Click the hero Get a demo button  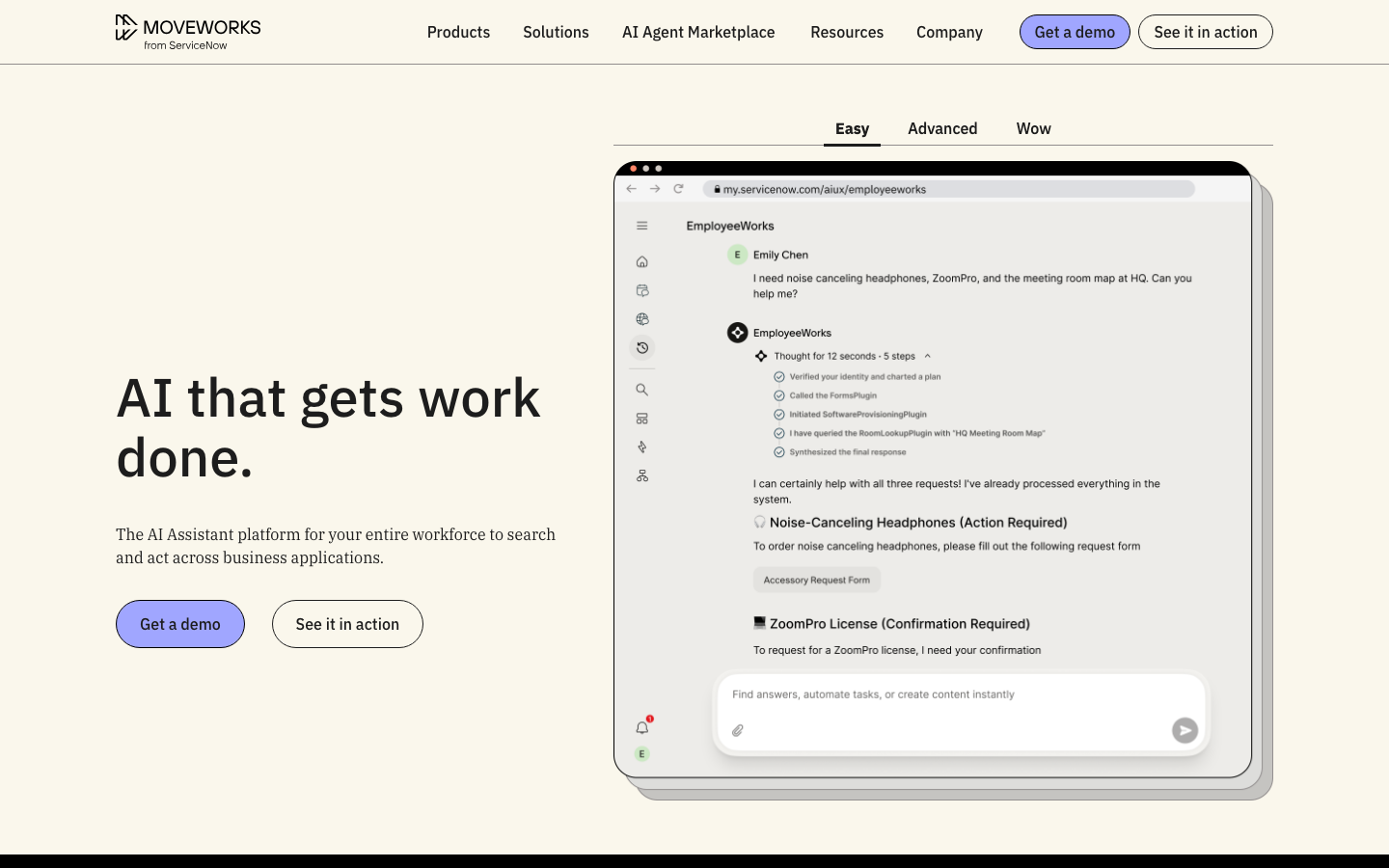click(180, 624)
